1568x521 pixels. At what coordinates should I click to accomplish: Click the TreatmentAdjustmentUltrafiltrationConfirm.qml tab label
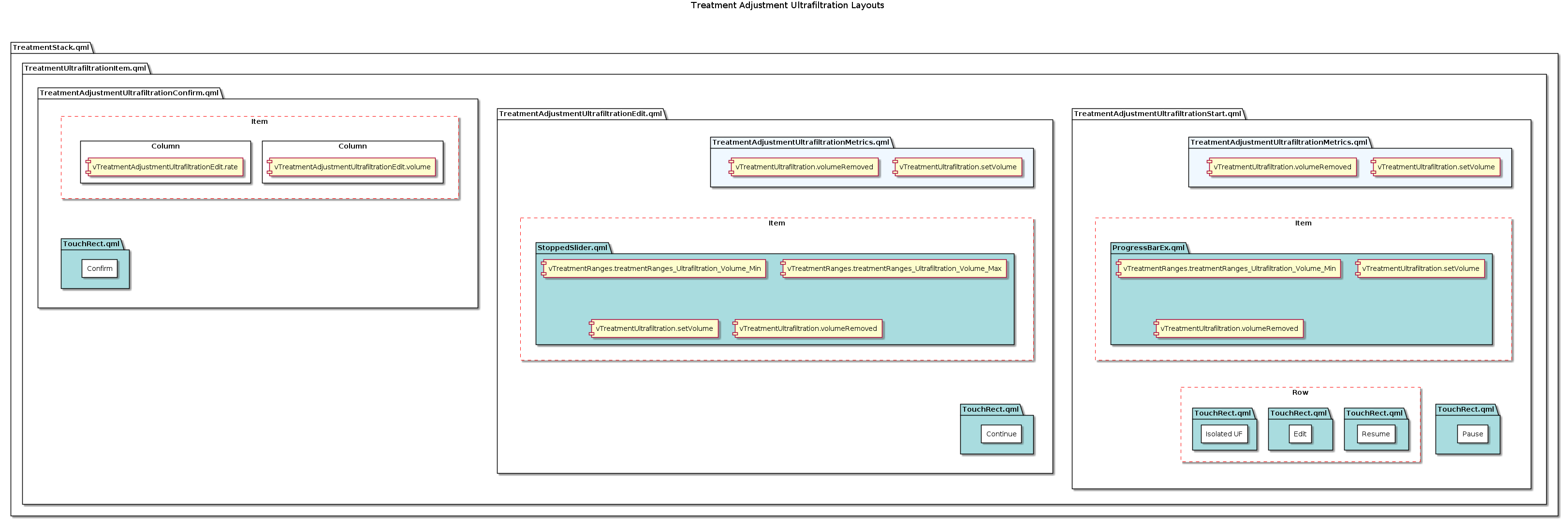click(129, 93)
